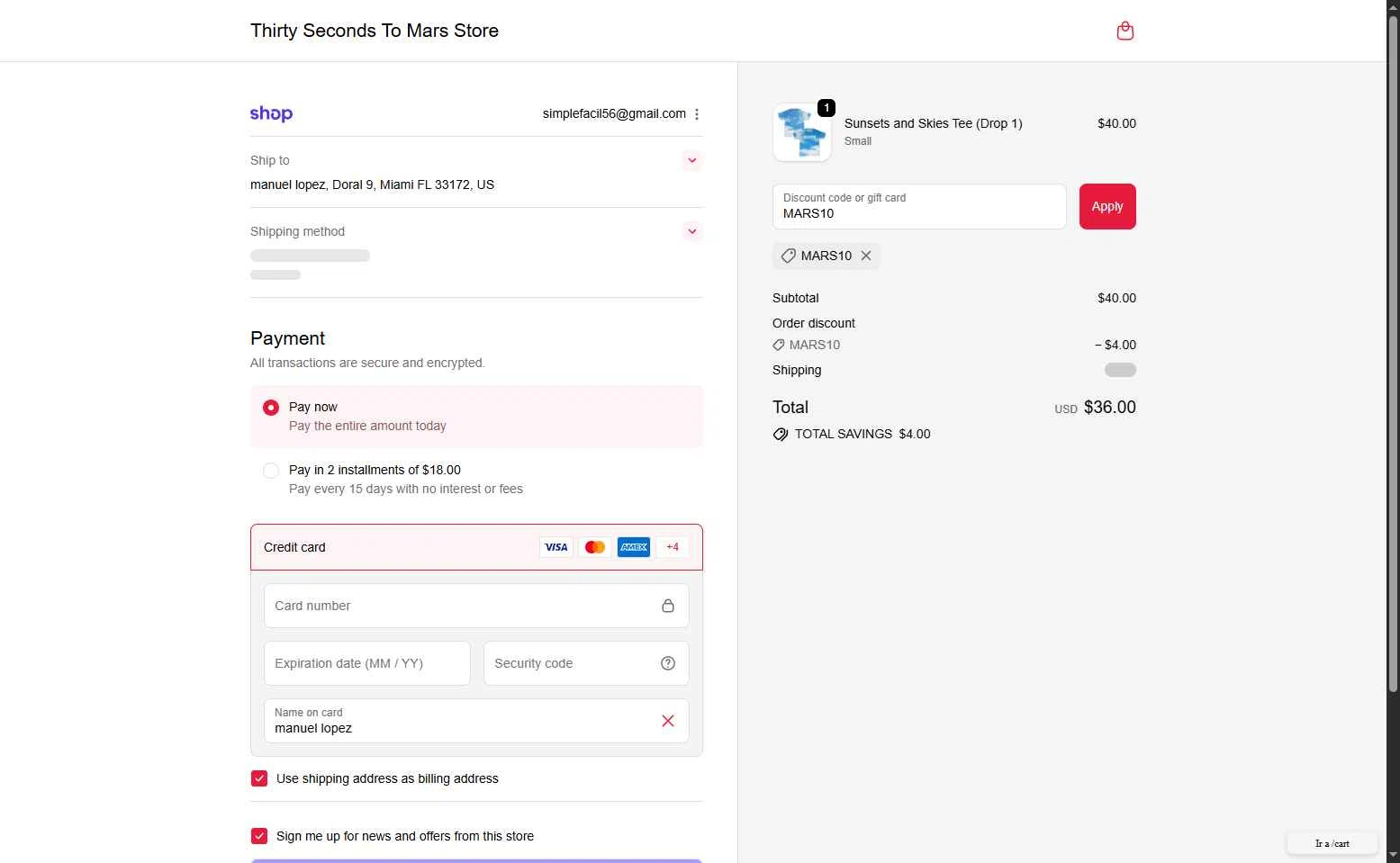Screen dimensions: 1400x863
Task: Open the shopping bag cart icon
Action: point(1125,31)
